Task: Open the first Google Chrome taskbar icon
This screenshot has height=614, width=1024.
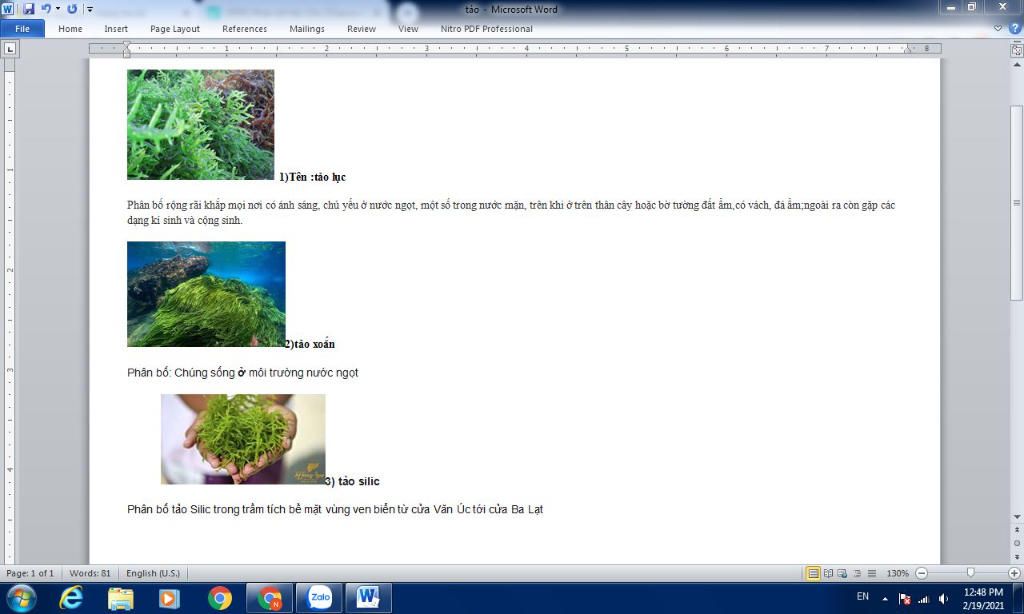Action: coord(219,598)
